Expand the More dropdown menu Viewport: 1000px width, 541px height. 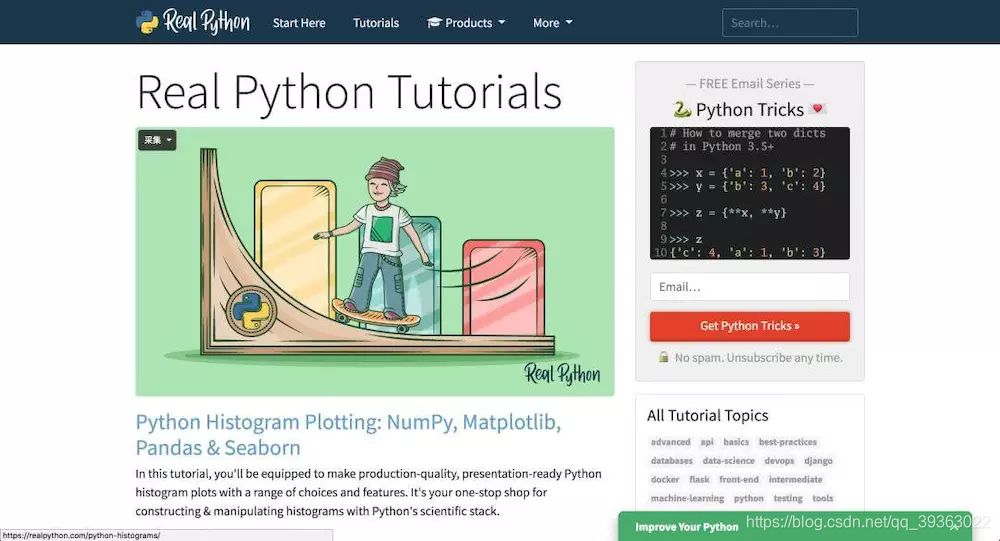click(552, 23)
